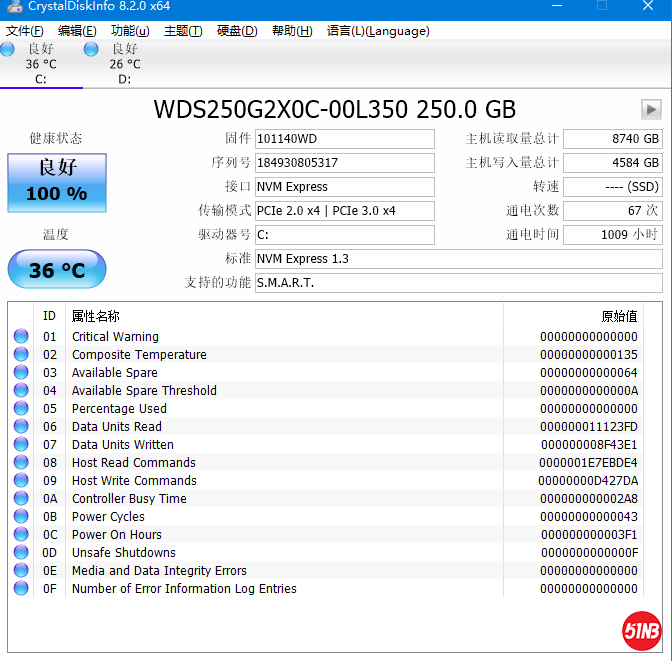Click the Percentage Used status orb
The width and height of the screenshot is (672, 661).
21,409
